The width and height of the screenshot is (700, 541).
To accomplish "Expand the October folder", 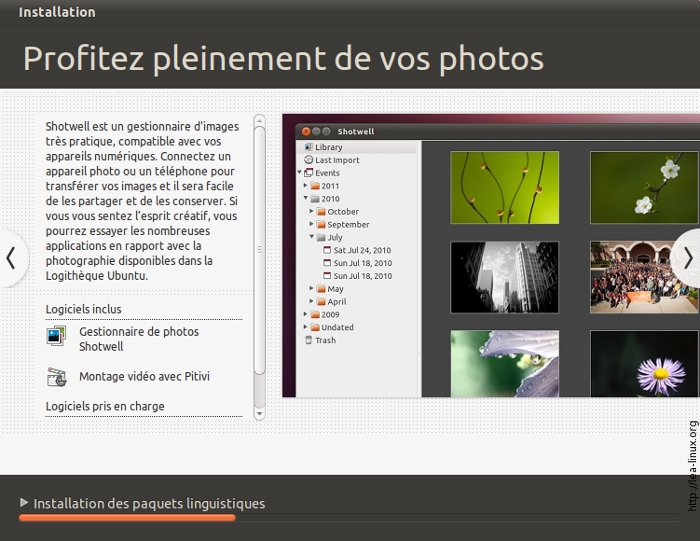I will coord(312,212).
